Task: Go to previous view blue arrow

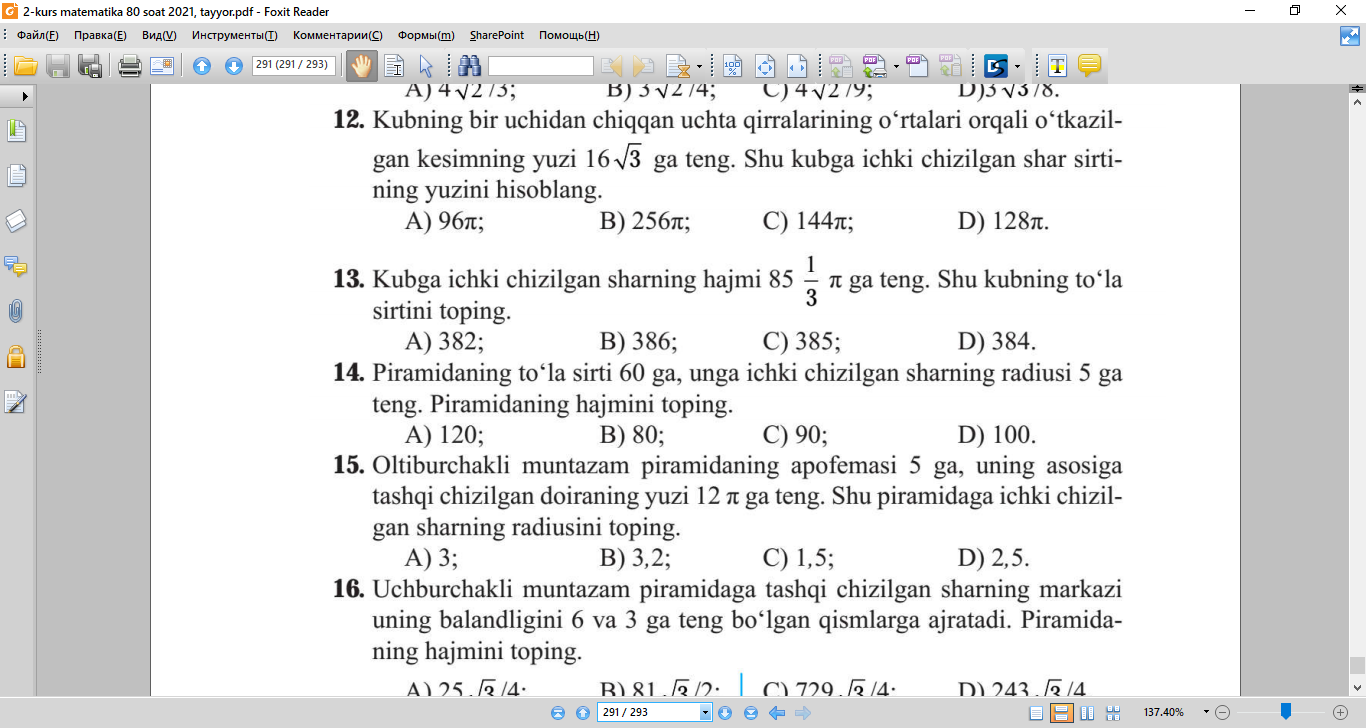Action: click(x=776, y=713)
